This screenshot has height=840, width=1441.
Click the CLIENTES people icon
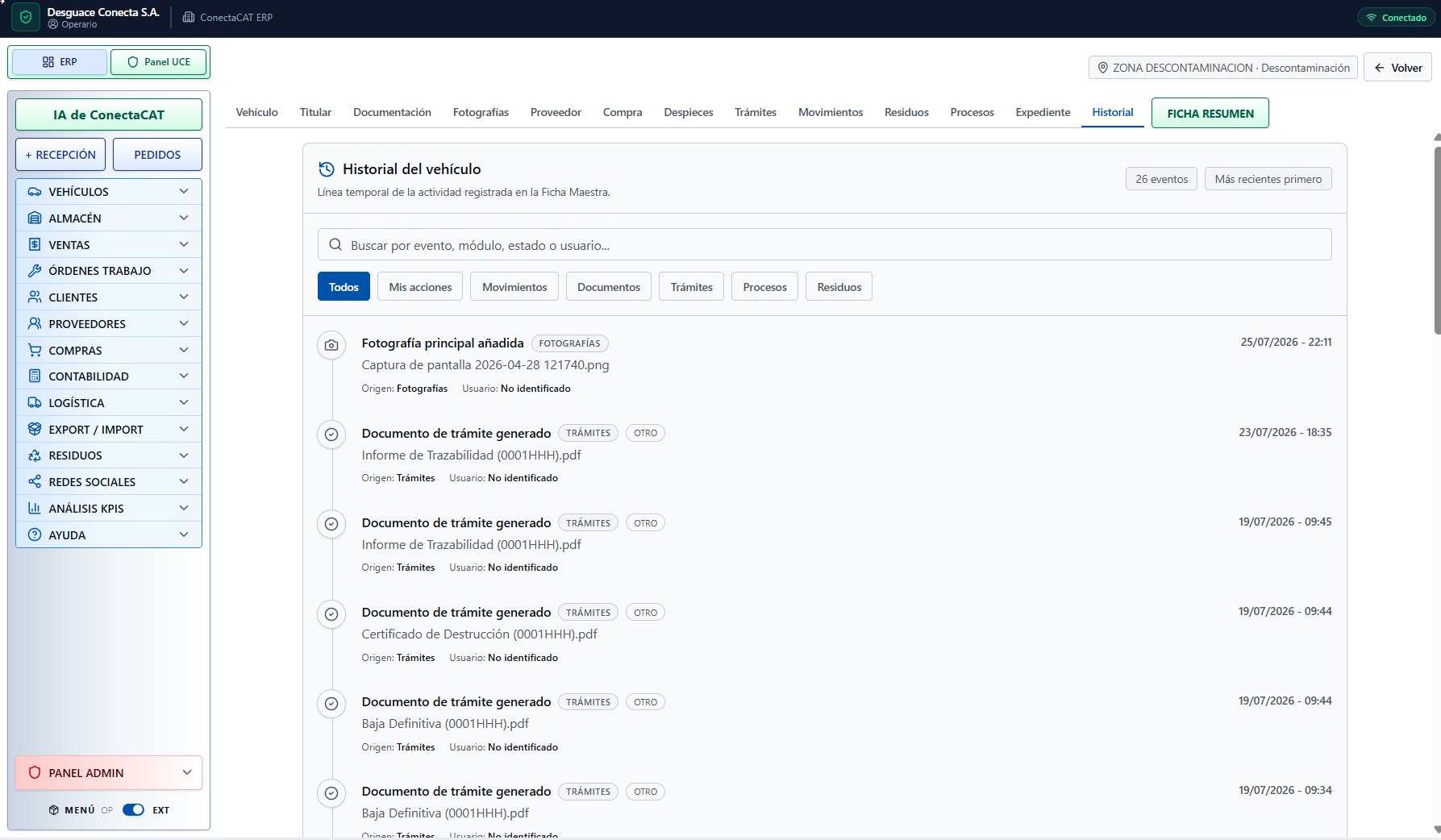pos(35,297)
